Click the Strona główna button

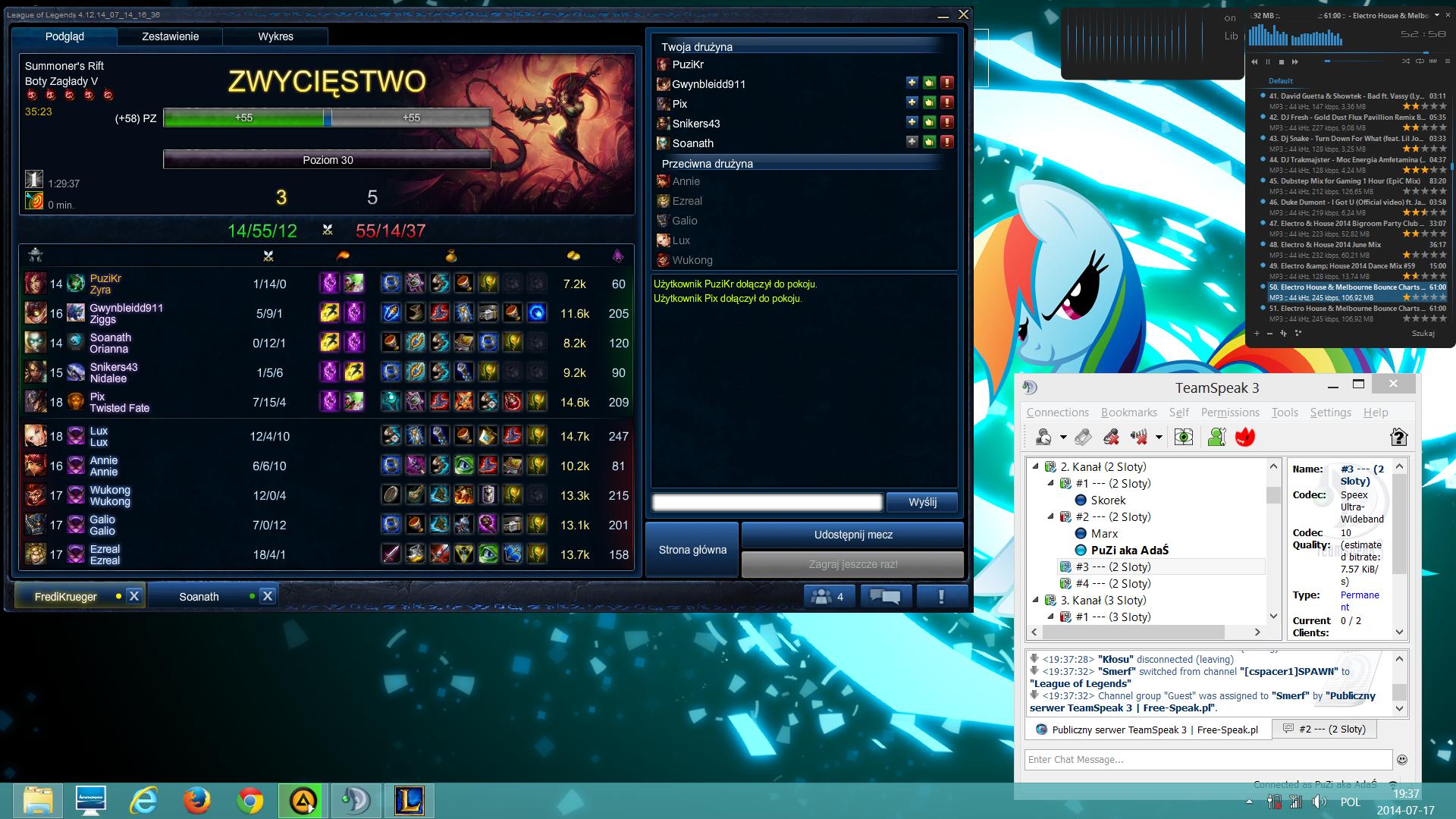click(x=692, y=550)
